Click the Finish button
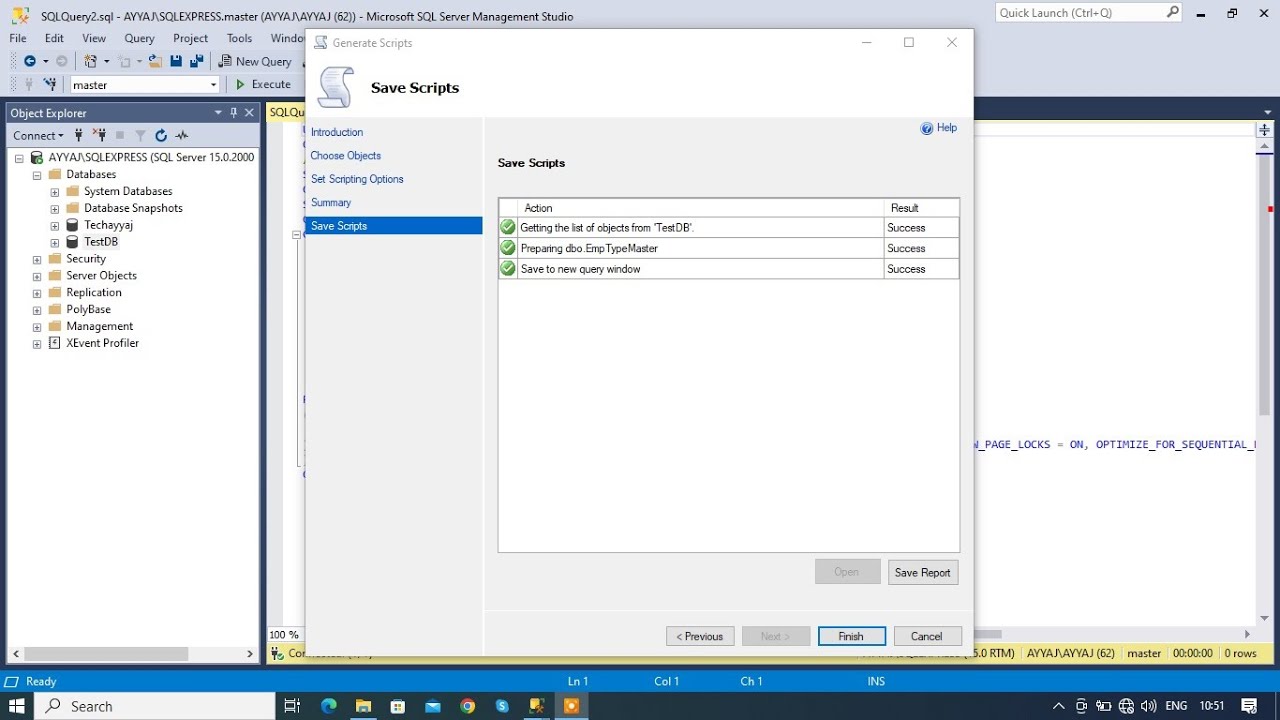 851,636
